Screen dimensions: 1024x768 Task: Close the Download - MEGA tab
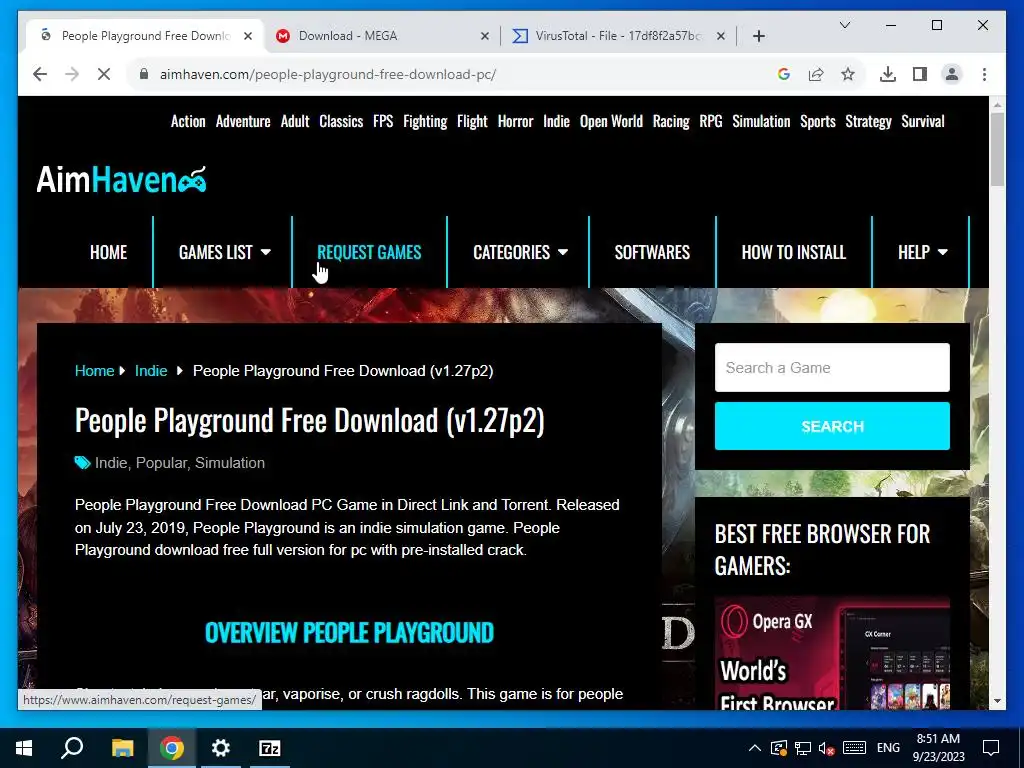tap(485, 36)
